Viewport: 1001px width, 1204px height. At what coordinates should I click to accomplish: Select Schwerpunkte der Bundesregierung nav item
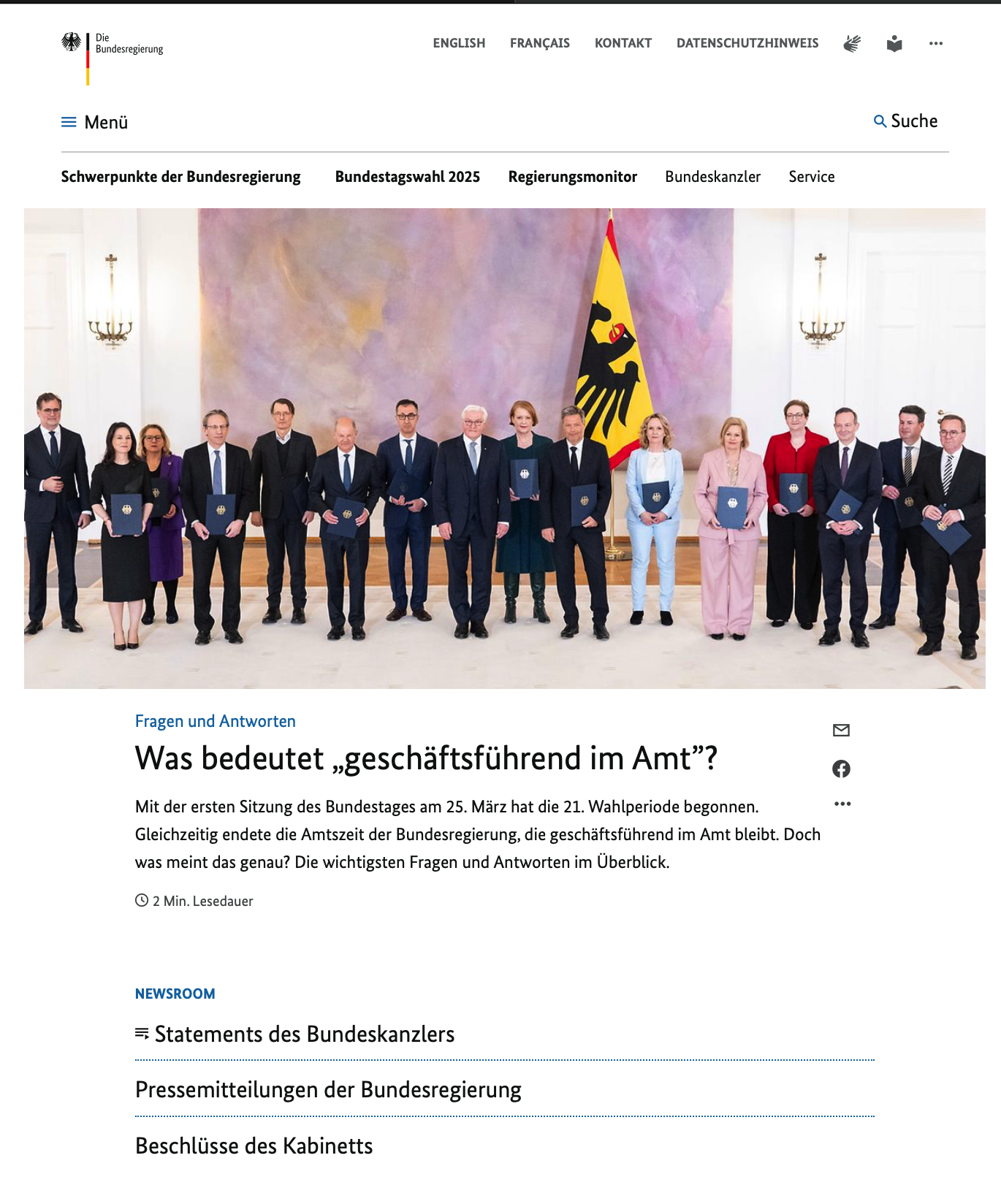(180, 177)
